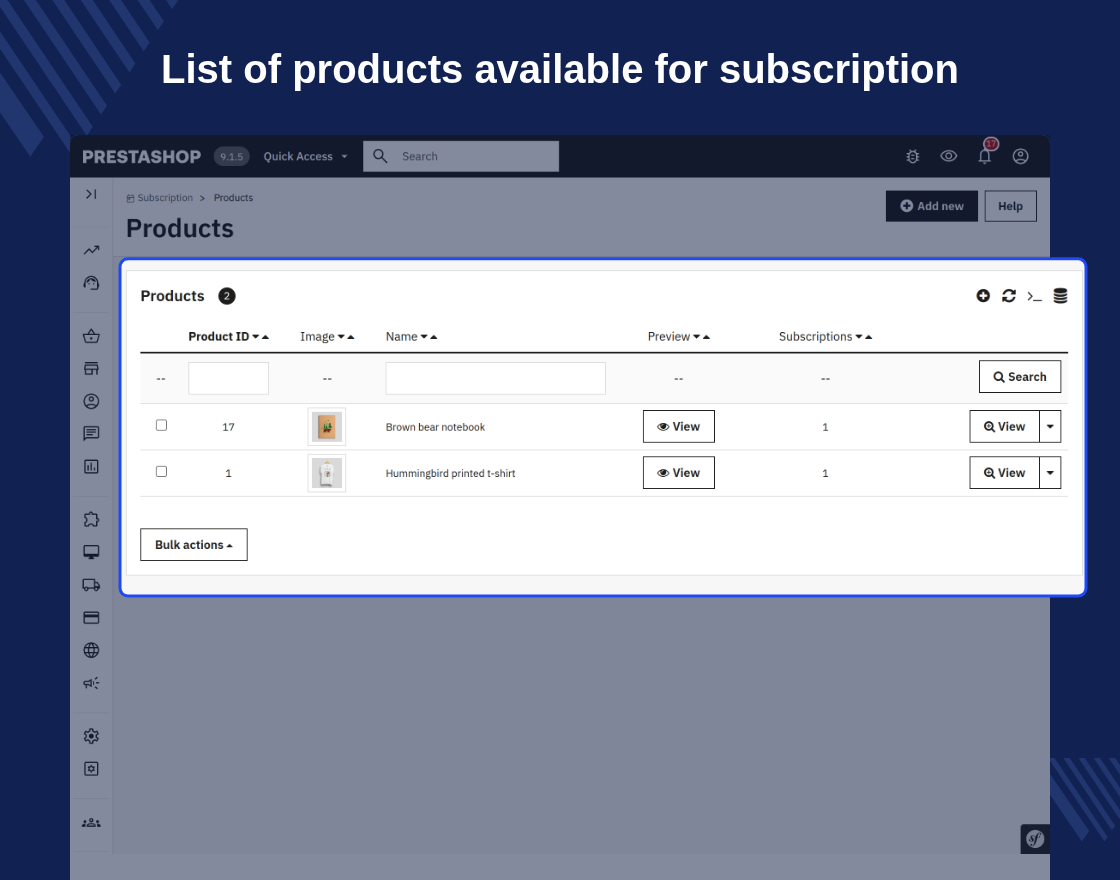
Task: Expand the sidebar menu toggle
Action: 91,194
